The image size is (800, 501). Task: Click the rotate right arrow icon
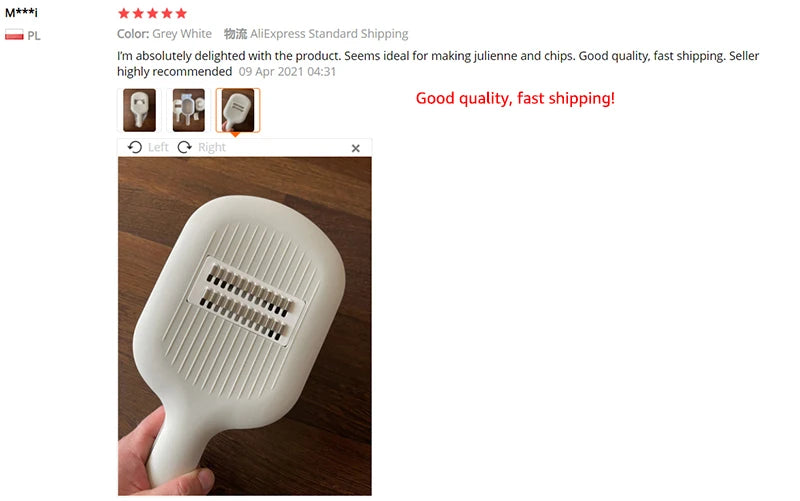[185, 147]
